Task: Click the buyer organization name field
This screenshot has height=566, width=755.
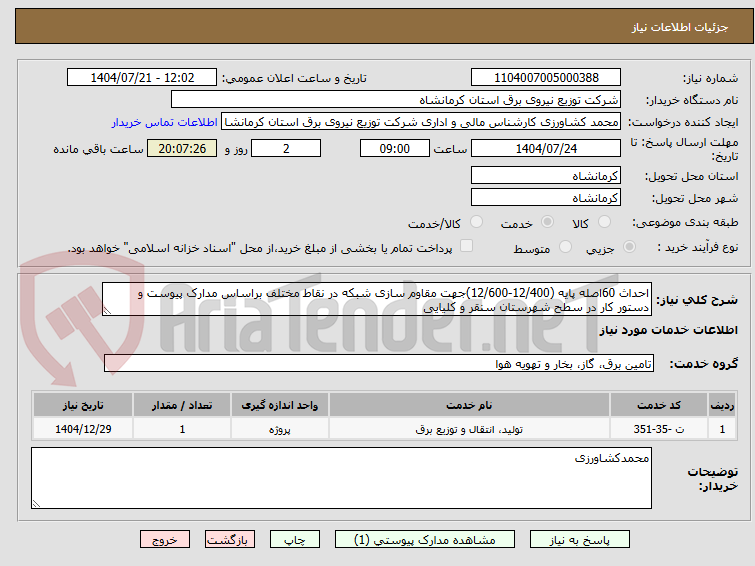Action: 396,100
